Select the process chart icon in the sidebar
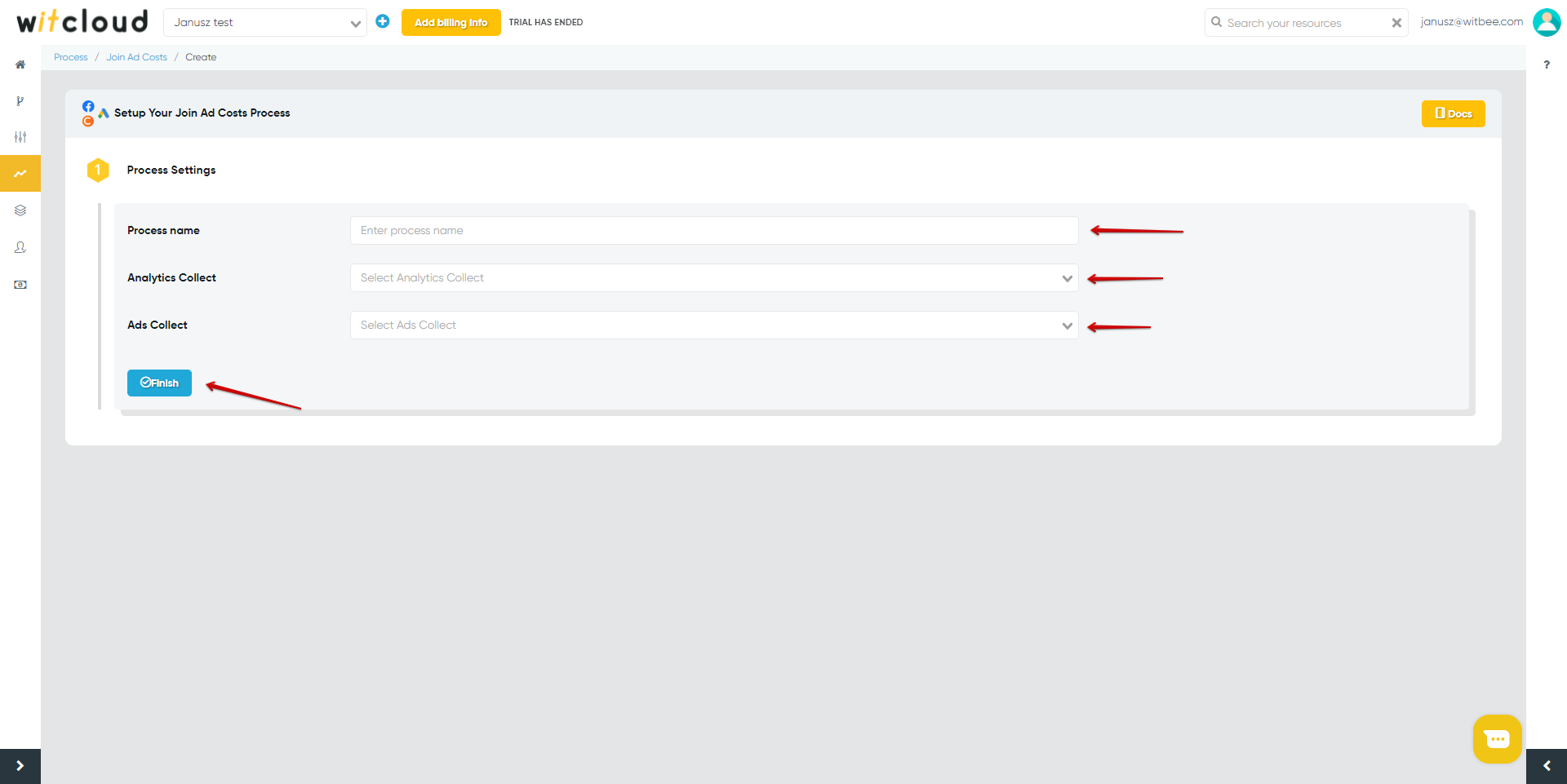The image size is (1567, 784). [x=20, y=174]
